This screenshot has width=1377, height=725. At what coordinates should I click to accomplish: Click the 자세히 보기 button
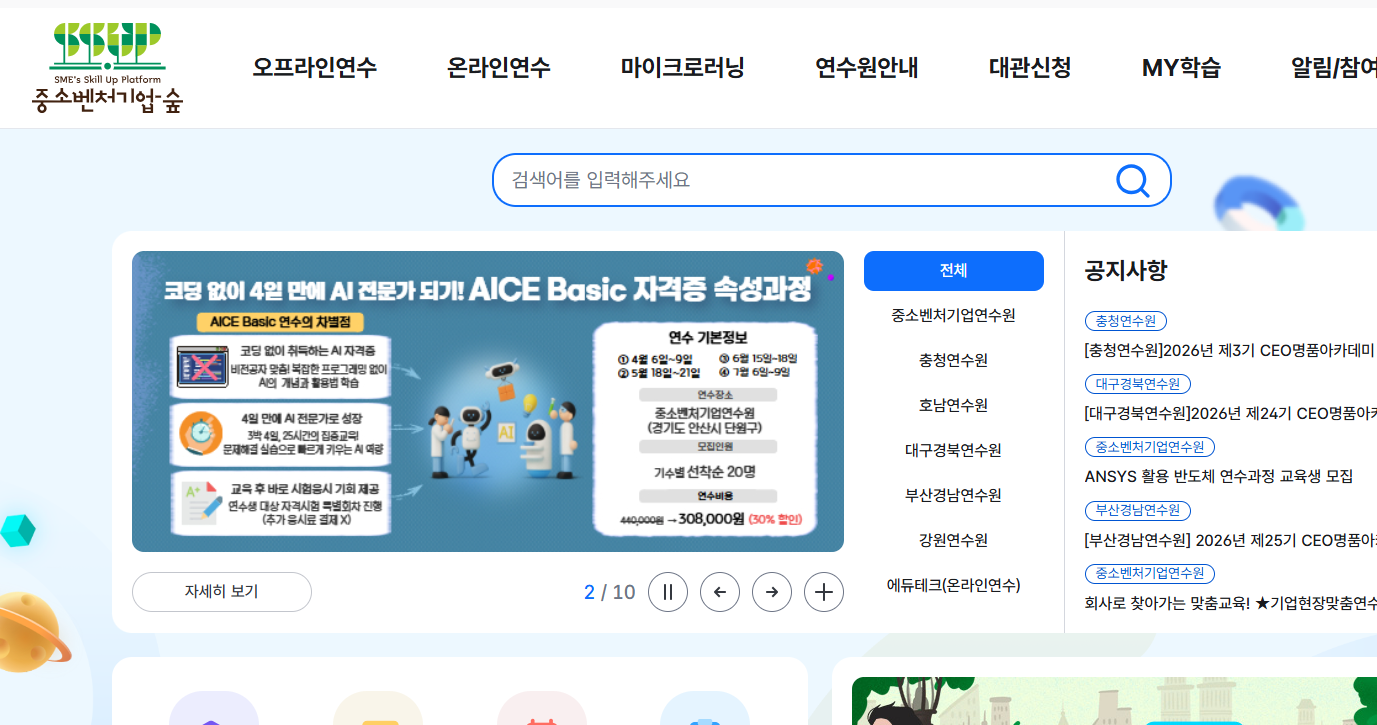pos(222,592)
